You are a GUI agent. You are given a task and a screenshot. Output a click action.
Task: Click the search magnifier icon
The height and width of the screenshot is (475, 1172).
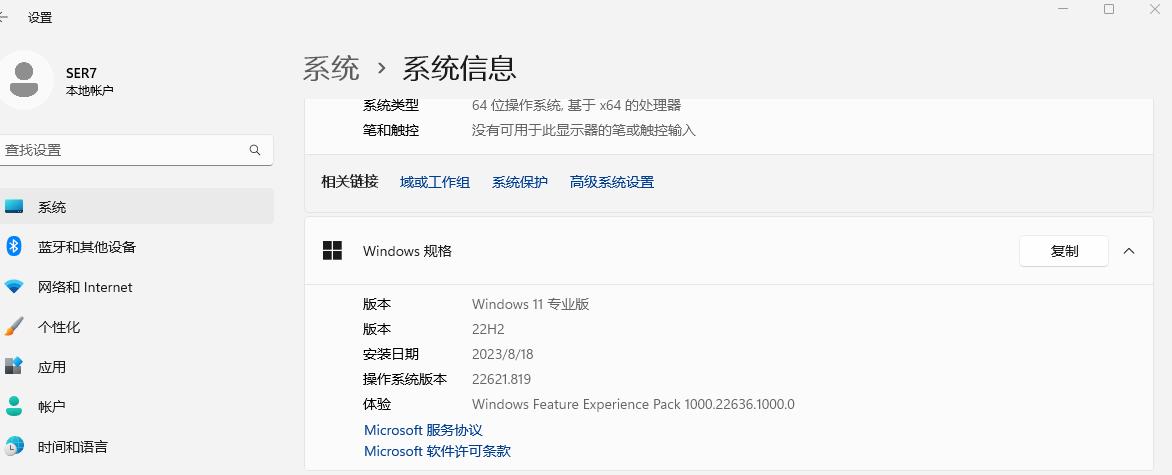255,150
